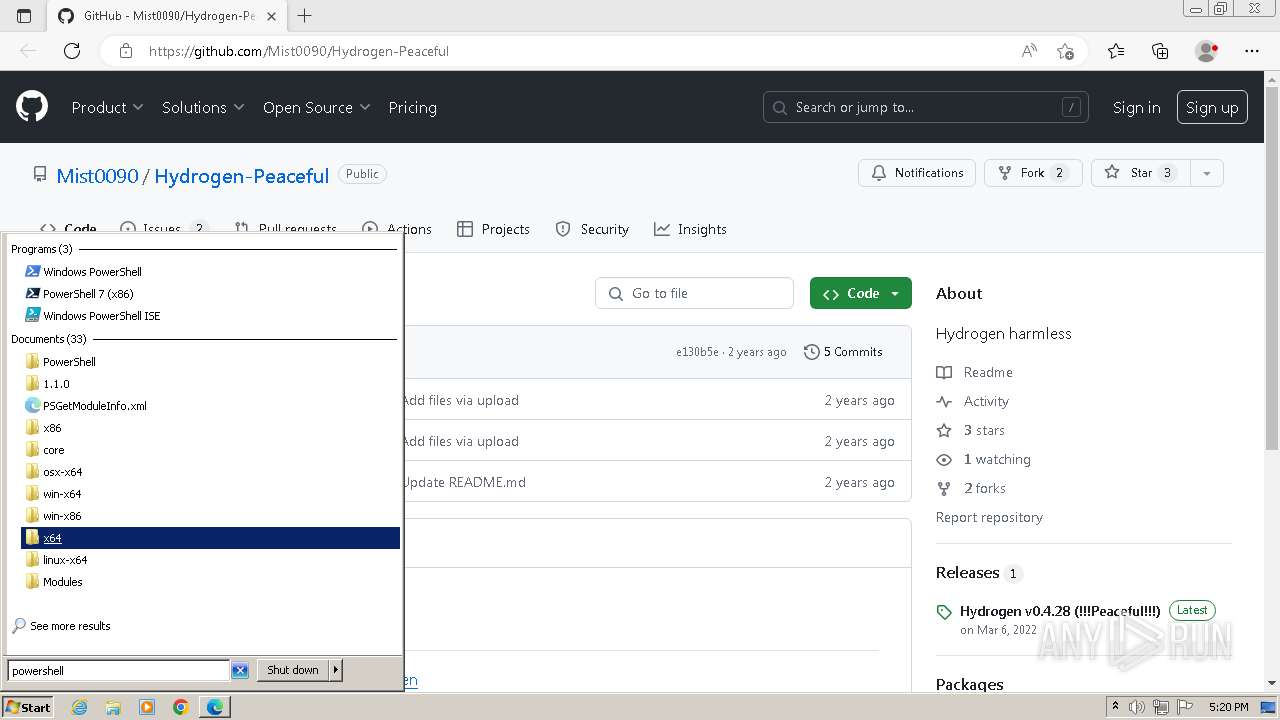The image size is (1280, 720).
Task: Open the Favorites list icon
Action: click(1116, 51)
